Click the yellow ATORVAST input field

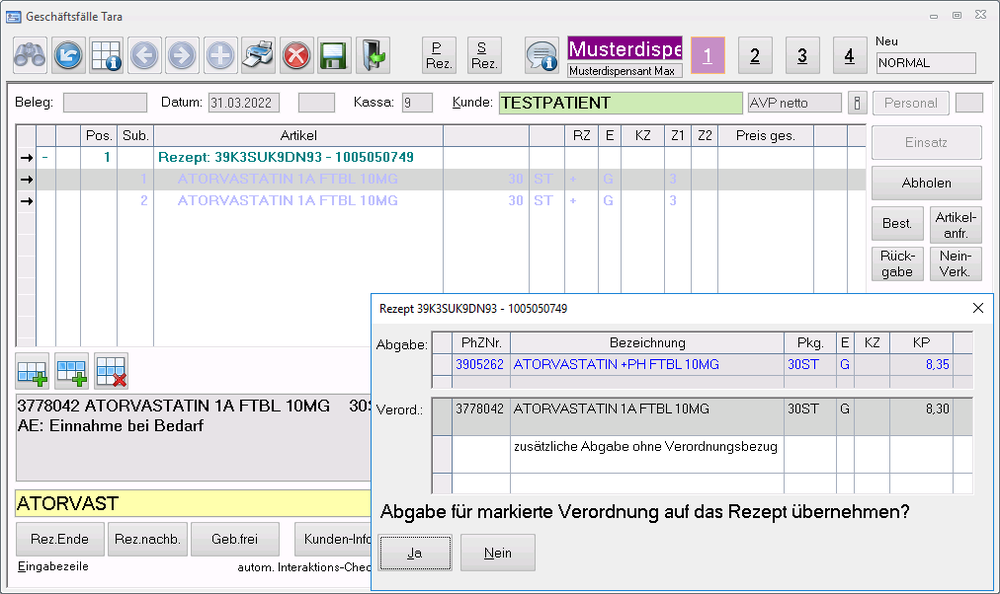click(190, 505)
